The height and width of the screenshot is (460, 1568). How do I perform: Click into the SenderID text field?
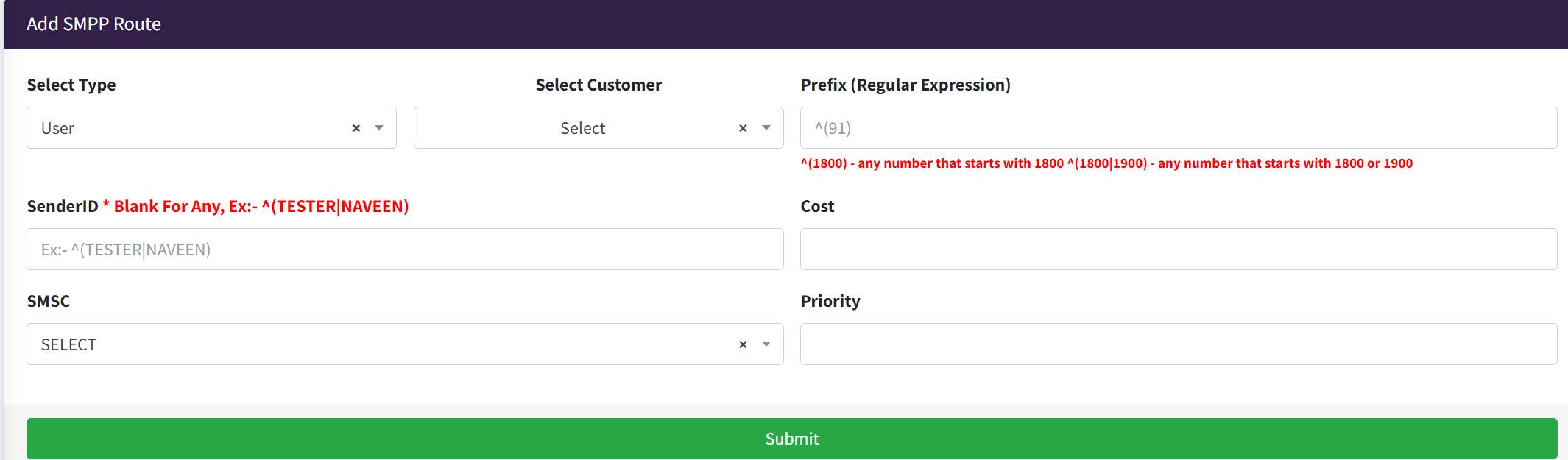pos(405,250)
